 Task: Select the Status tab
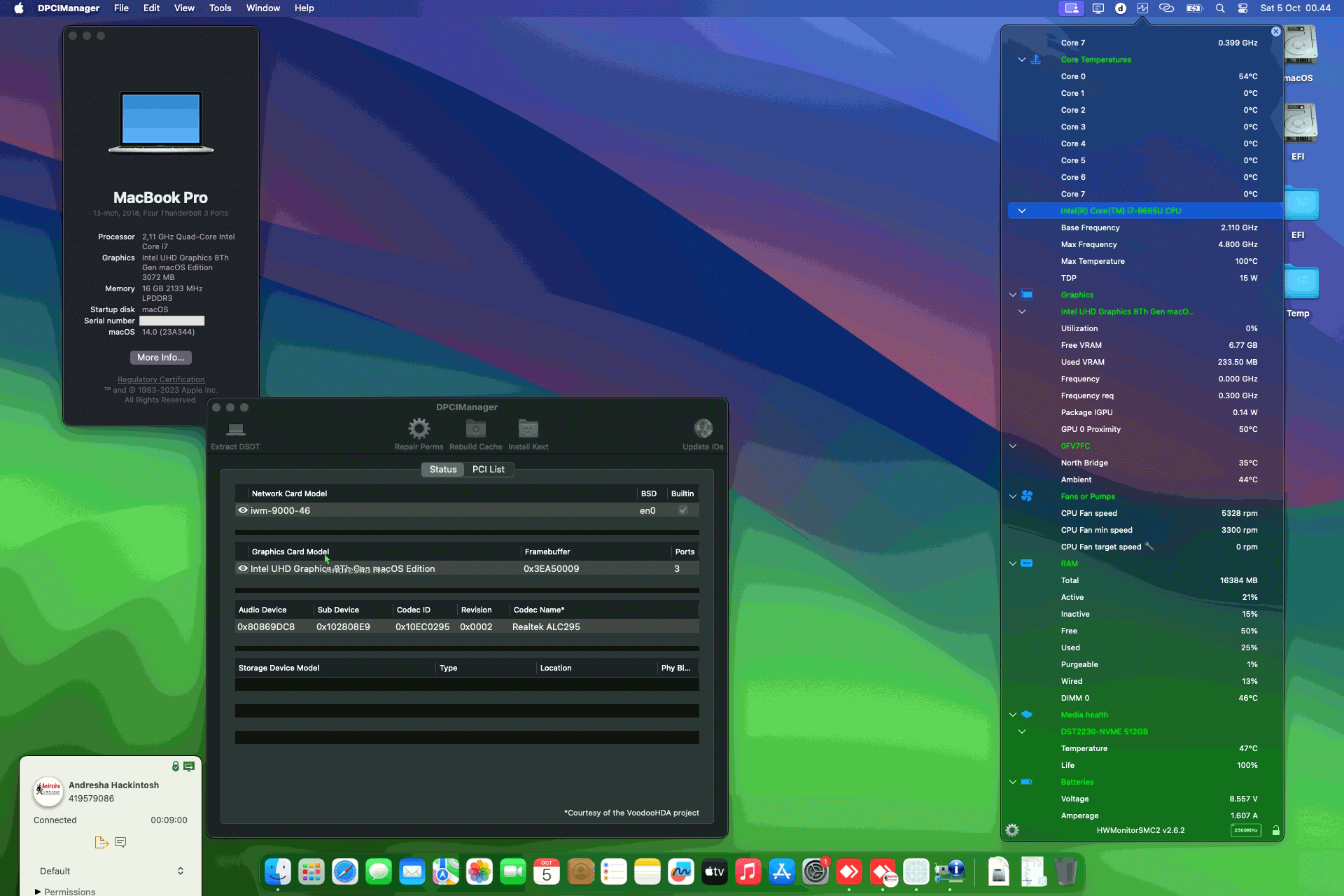[442, 469]
